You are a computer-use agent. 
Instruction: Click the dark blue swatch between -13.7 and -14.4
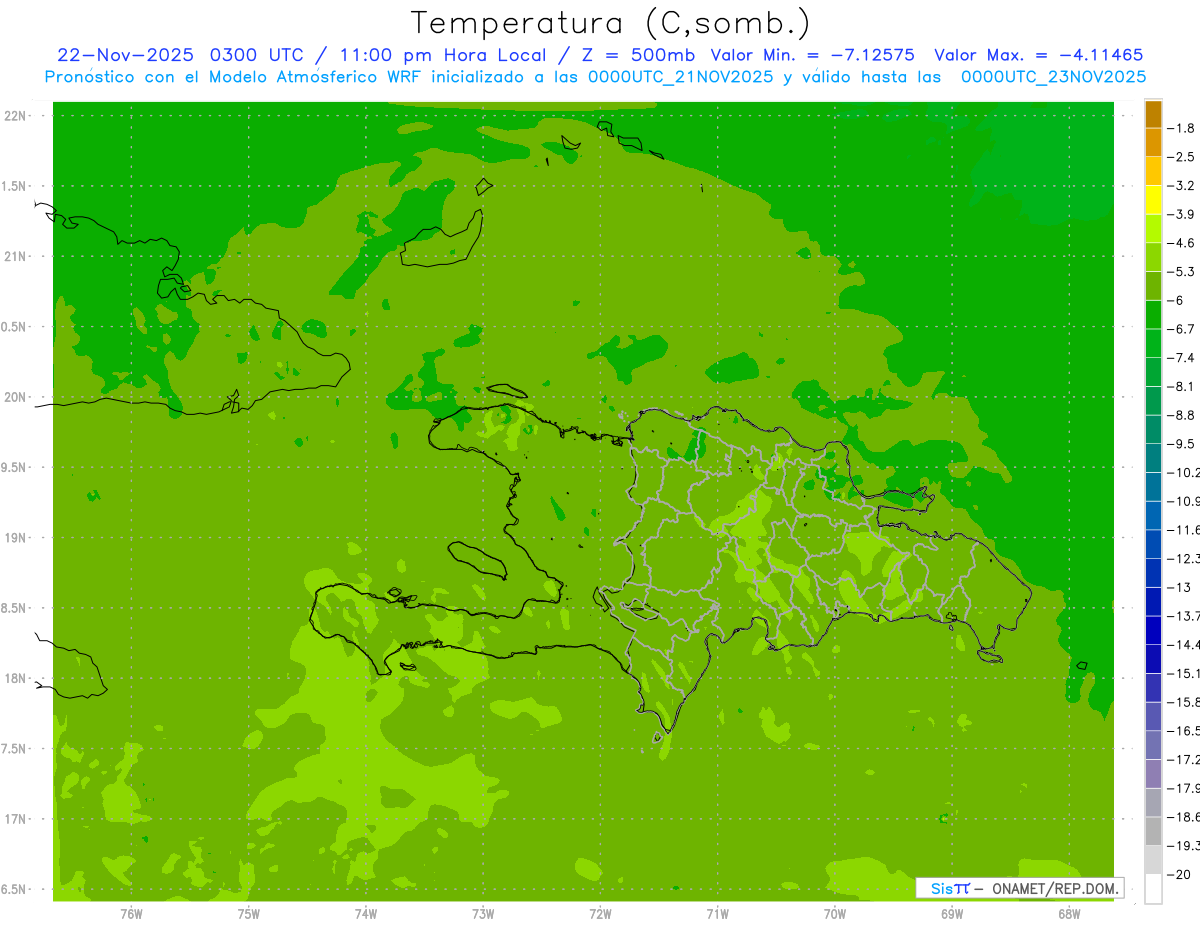(1153, 630)
